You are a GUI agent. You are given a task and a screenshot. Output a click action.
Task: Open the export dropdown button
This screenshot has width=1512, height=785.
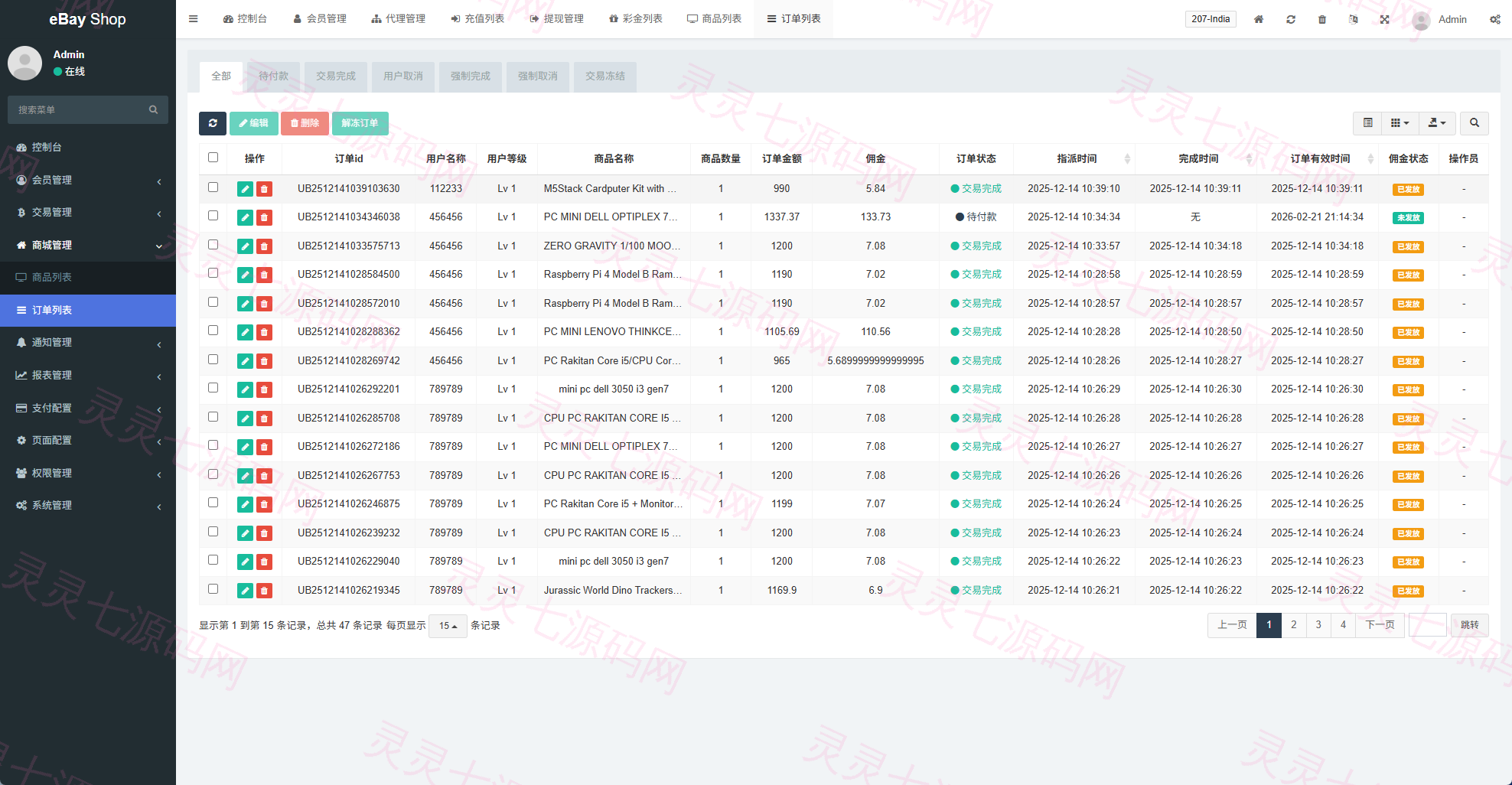coord(1437,123)
